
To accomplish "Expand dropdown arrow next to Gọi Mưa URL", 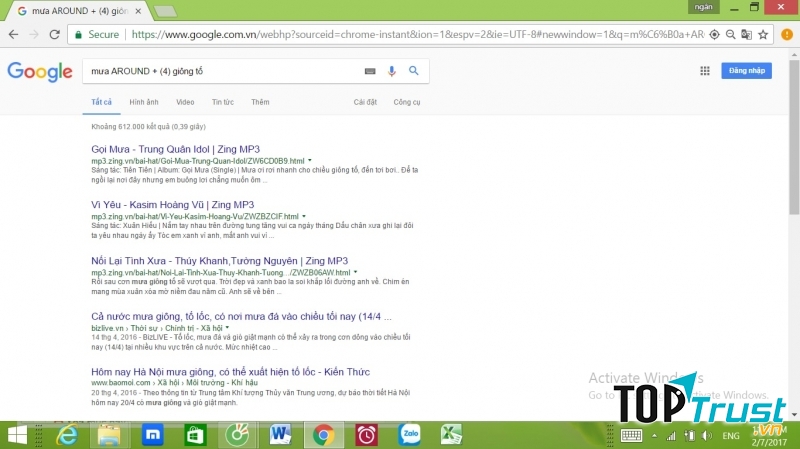I will coord(310,160).
